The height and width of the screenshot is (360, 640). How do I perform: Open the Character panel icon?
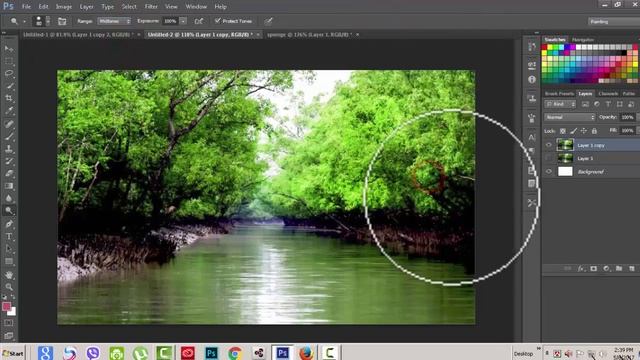[x=531, y=138]
